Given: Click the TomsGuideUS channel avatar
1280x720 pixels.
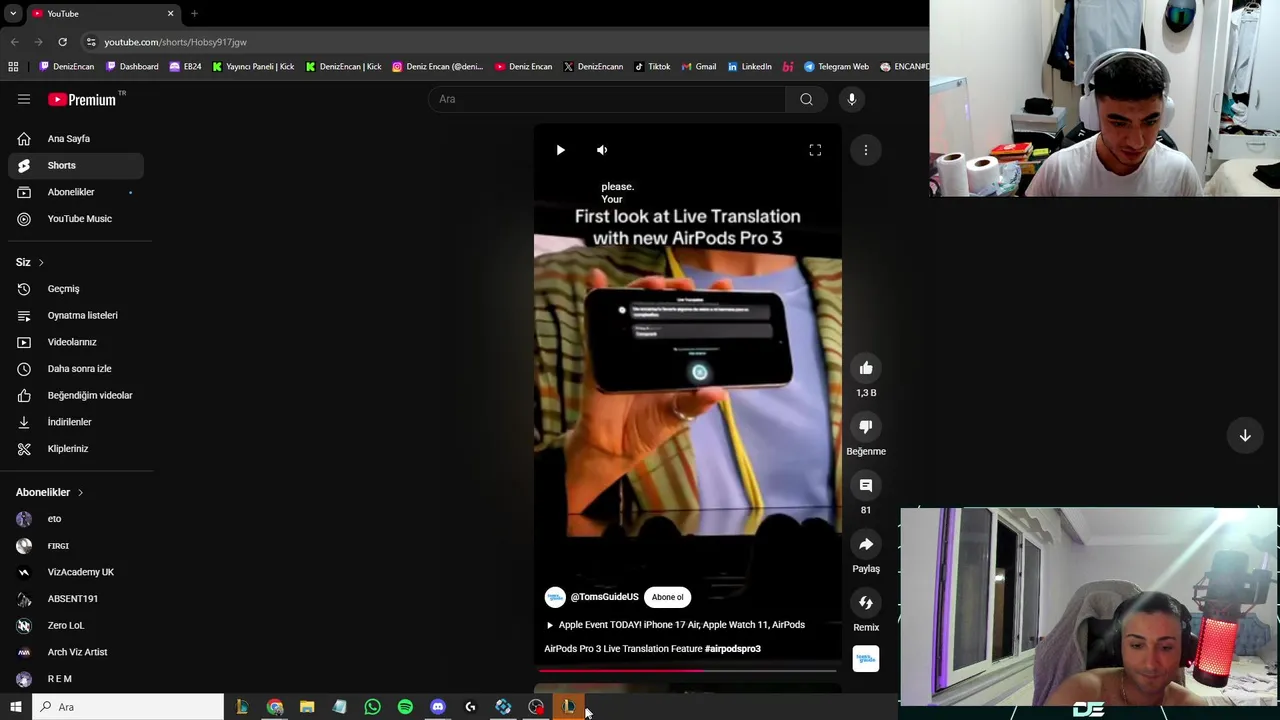Looking at the screenshot, I should coord(555,597).
